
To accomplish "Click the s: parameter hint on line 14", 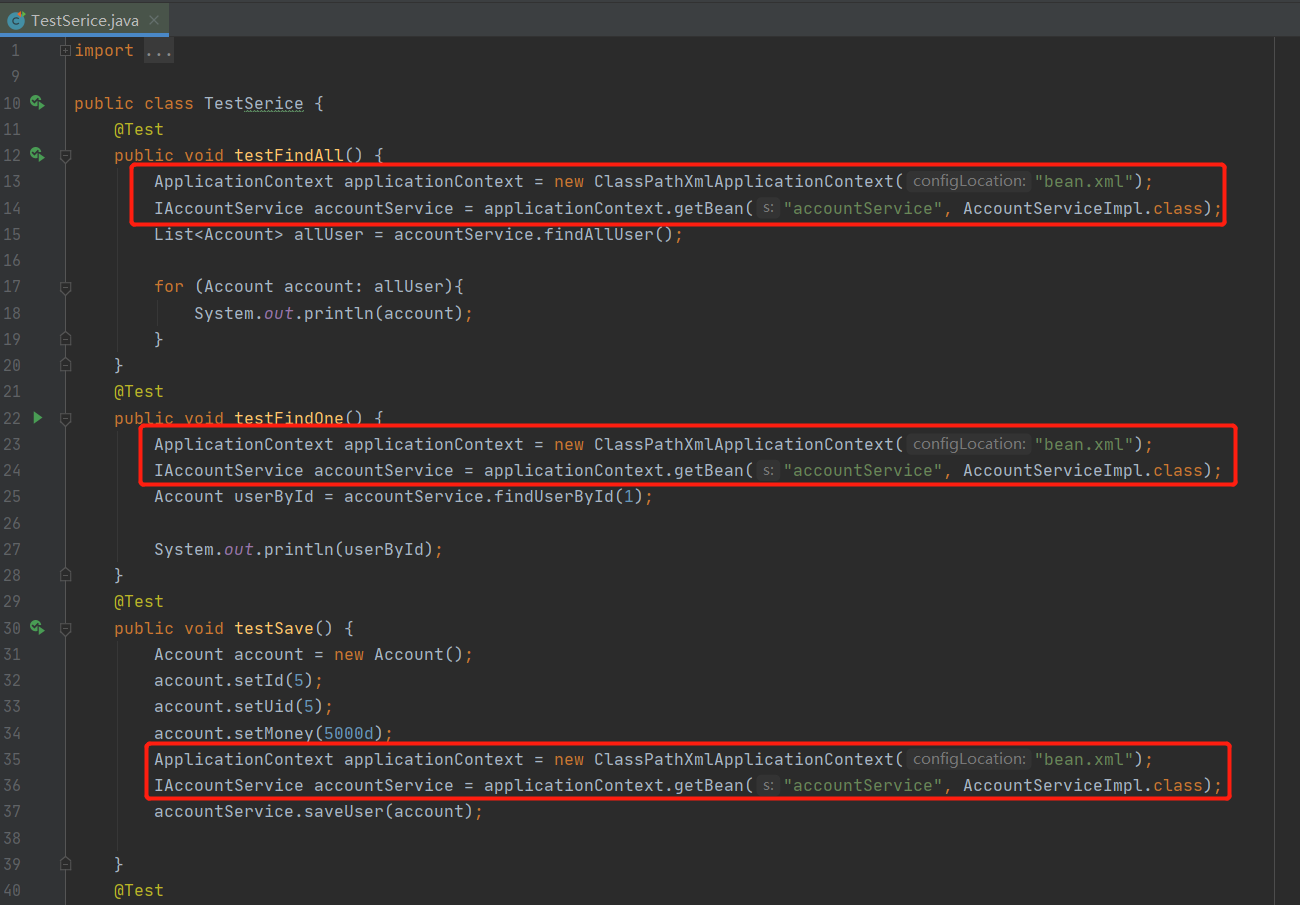I will tap(767, 208).
